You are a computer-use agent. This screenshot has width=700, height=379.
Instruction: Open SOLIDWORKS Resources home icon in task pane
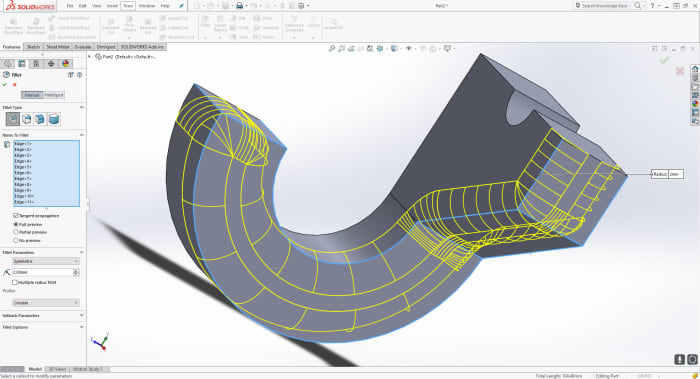(x=695, y=69)
